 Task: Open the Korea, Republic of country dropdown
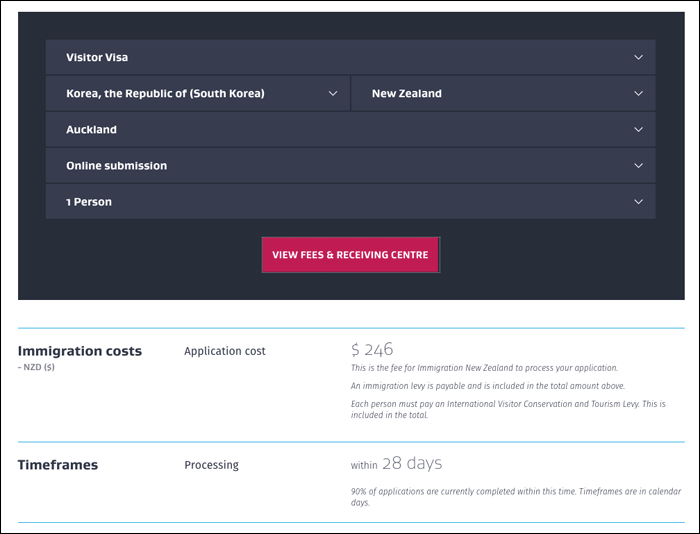(198, 93)
